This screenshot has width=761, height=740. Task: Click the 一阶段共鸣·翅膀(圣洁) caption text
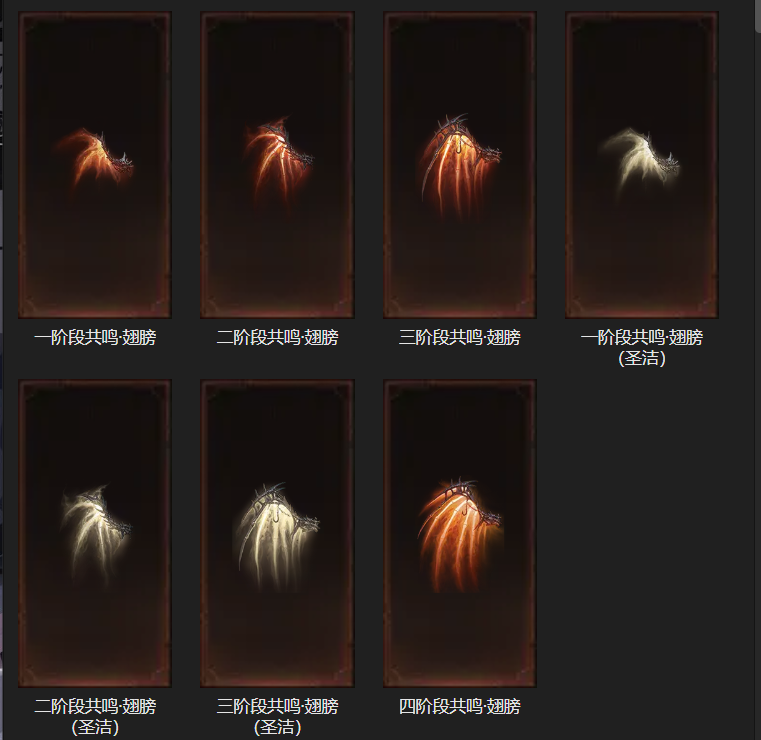click(642, 347)
